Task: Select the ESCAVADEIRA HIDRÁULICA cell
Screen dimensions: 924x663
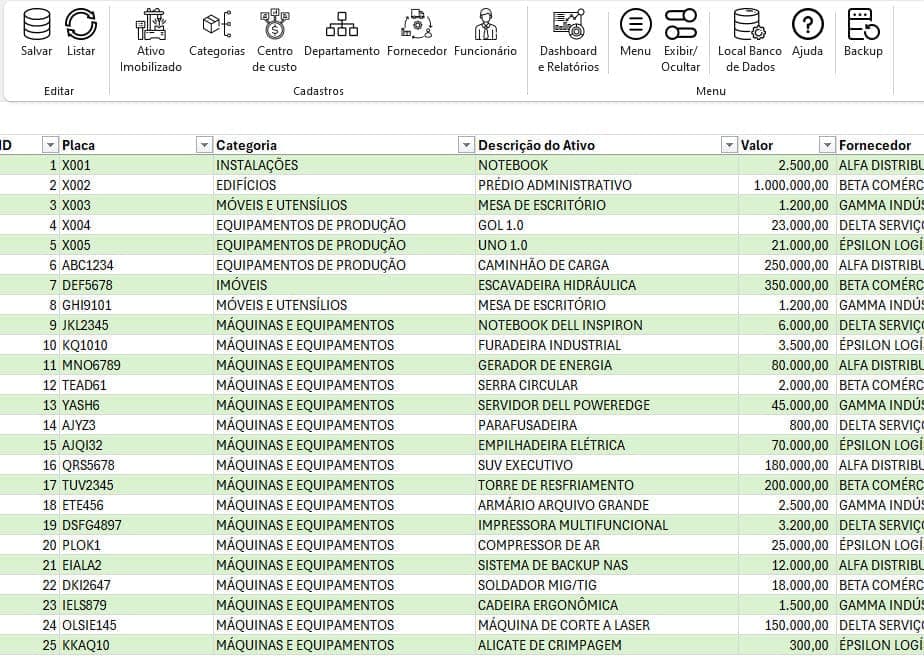Action: [607, 285]
